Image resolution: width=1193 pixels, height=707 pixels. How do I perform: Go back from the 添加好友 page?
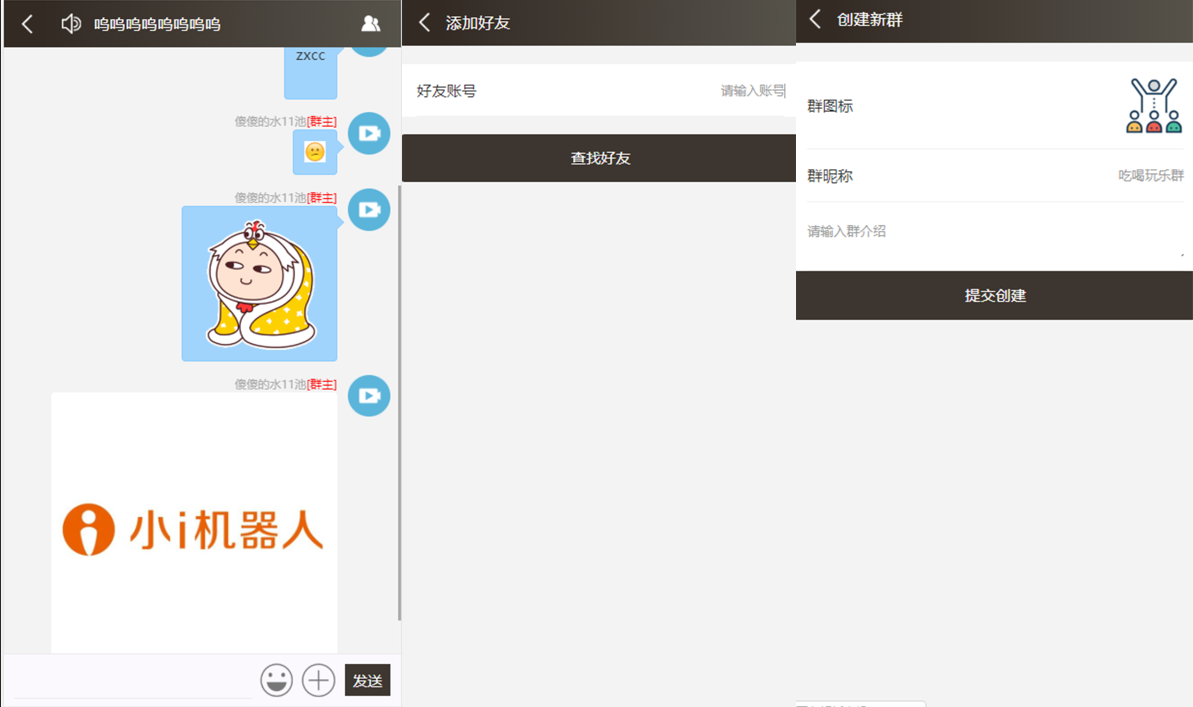coord(420,20)
